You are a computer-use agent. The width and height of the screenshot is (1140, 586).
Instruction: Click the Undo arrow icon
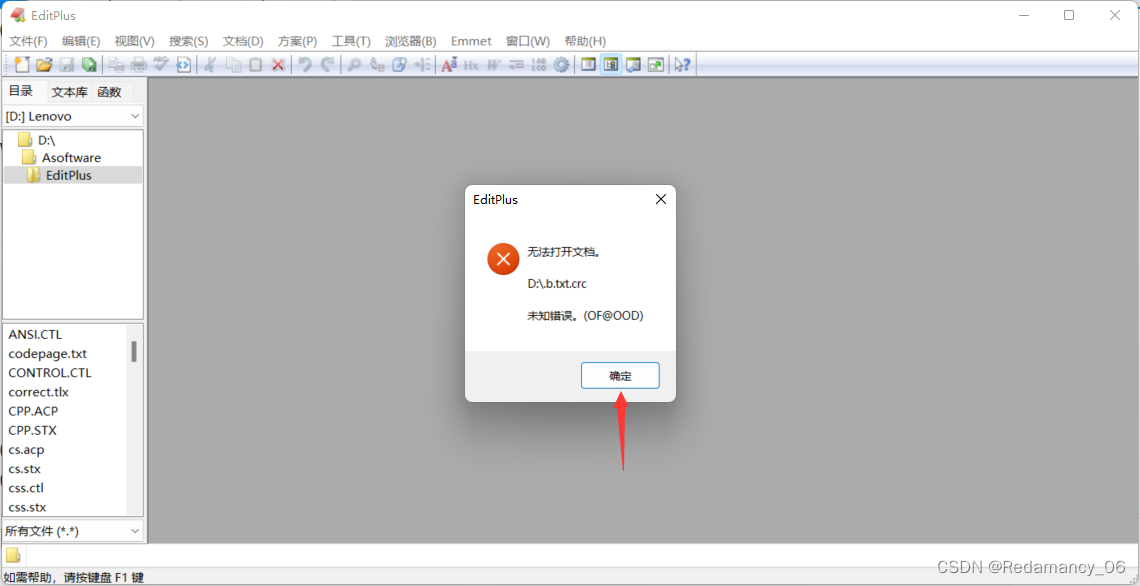pos(305,65)
